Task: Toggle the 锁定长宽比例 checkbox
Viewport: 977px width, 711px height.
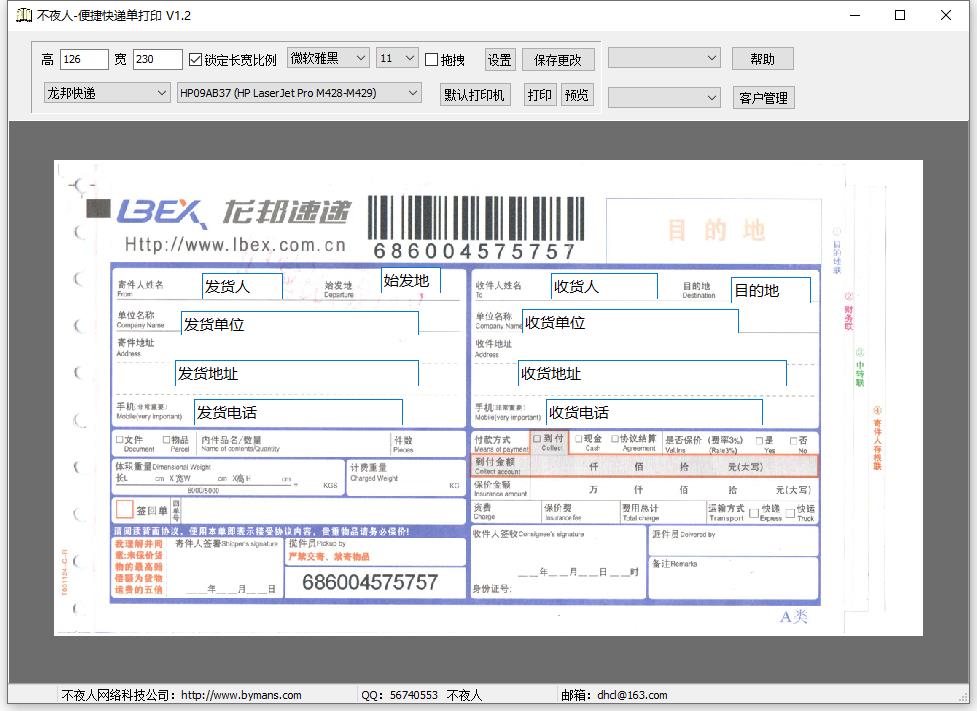Action: click(196, 60)
